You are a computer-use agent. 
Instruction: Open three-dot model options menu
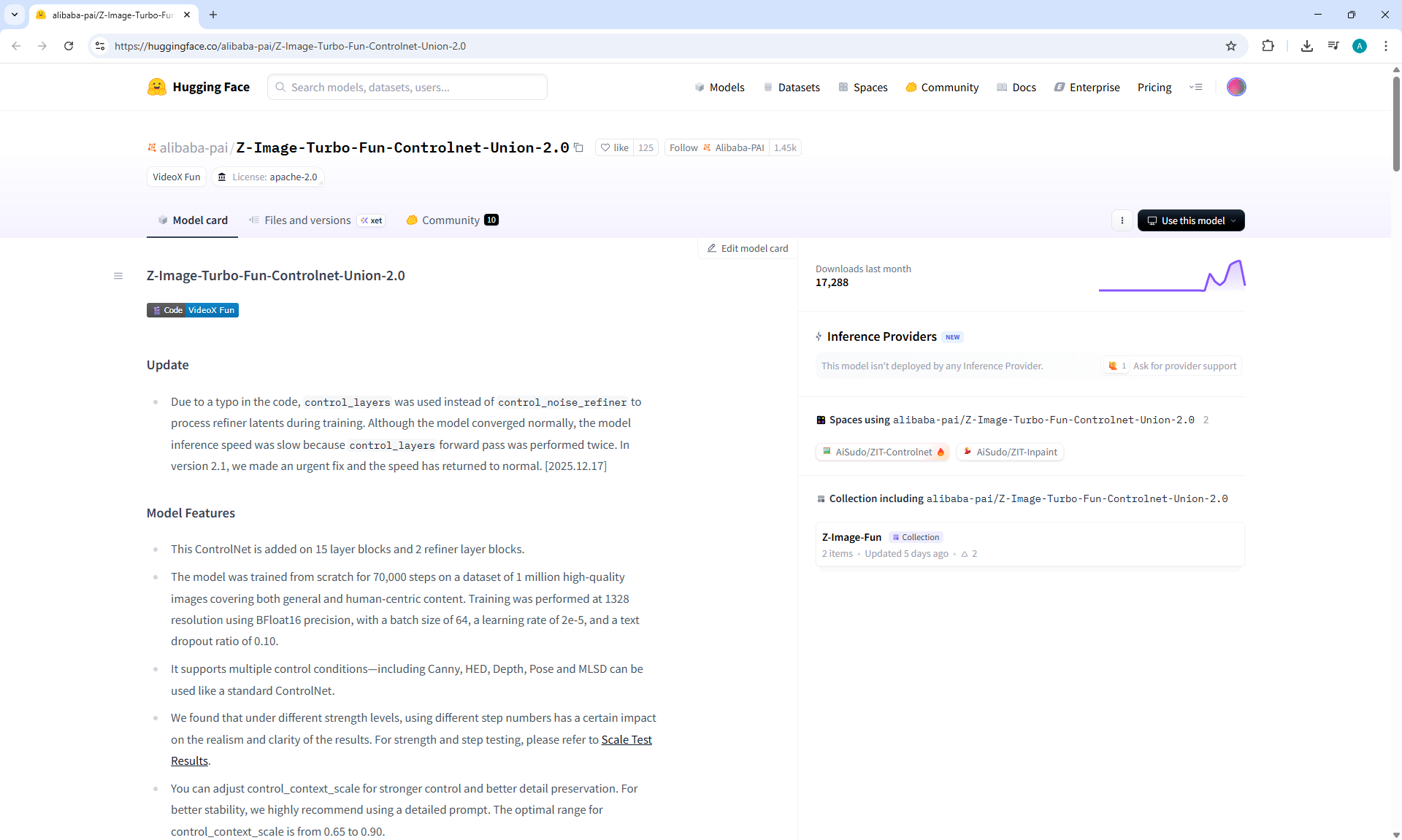pyautogui.click(x=1122, y=220)
